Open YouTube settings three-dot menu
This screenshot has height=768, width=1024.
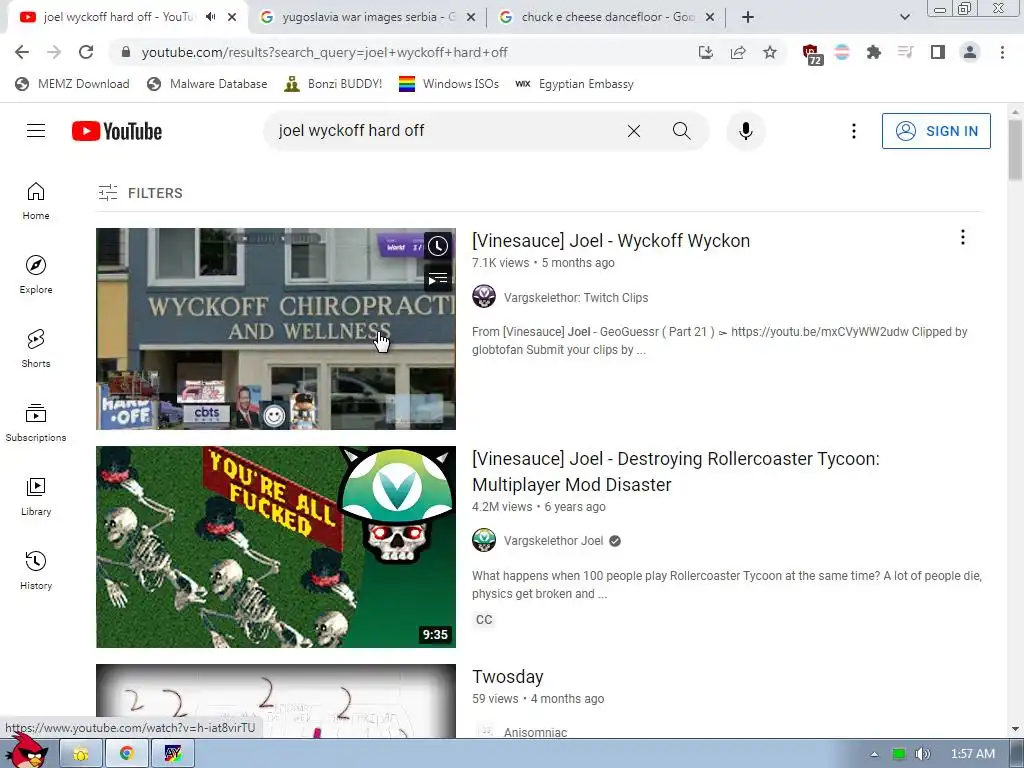tap(853, 131)
